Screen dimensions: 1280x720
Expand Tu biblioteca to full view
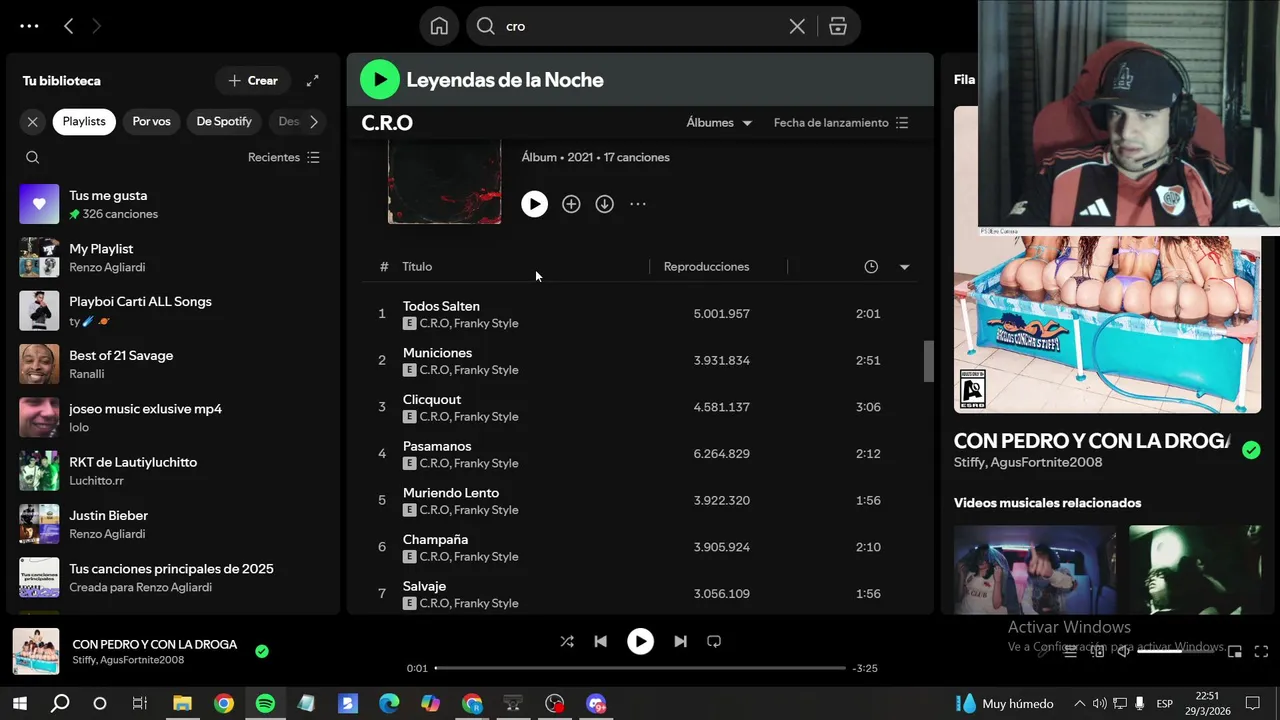tap(313, 80)
